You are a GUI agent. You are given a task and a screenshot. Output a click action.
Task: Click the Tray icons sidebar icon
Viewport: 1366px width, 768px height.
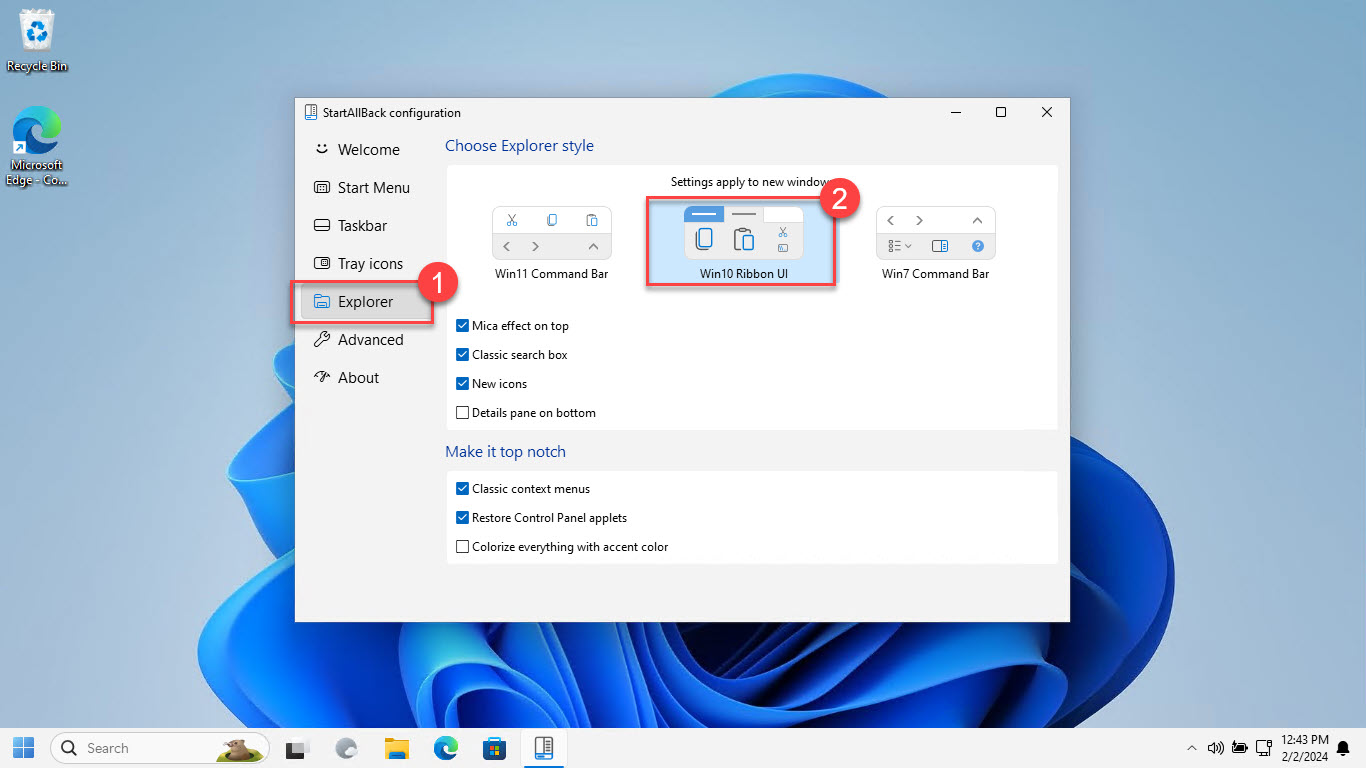pyautogui.click(x=322, y=263)
